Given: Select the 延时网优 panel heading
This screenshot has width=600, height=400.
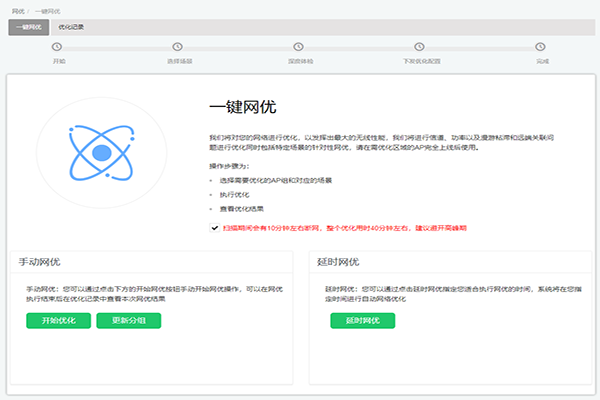Looking at the screenshot, I should [x=338, y=262].
